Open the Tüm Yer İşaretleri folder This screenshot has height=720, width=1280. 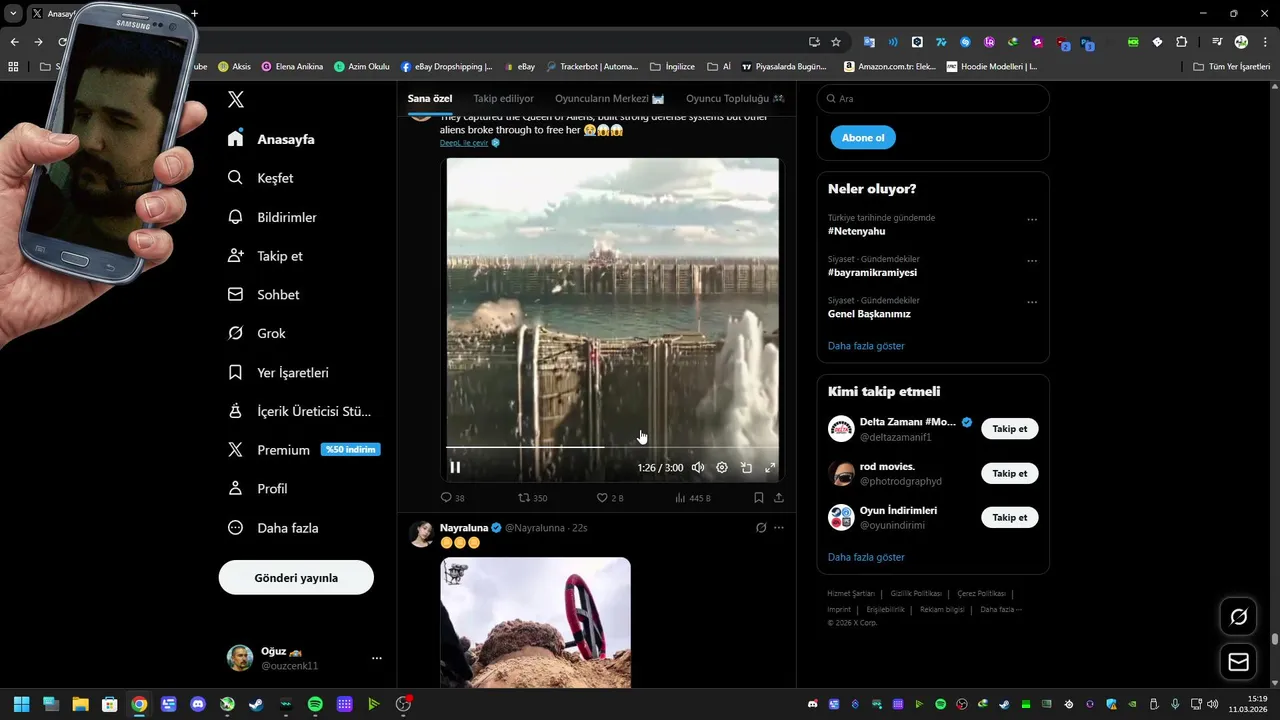point(1232,66)
